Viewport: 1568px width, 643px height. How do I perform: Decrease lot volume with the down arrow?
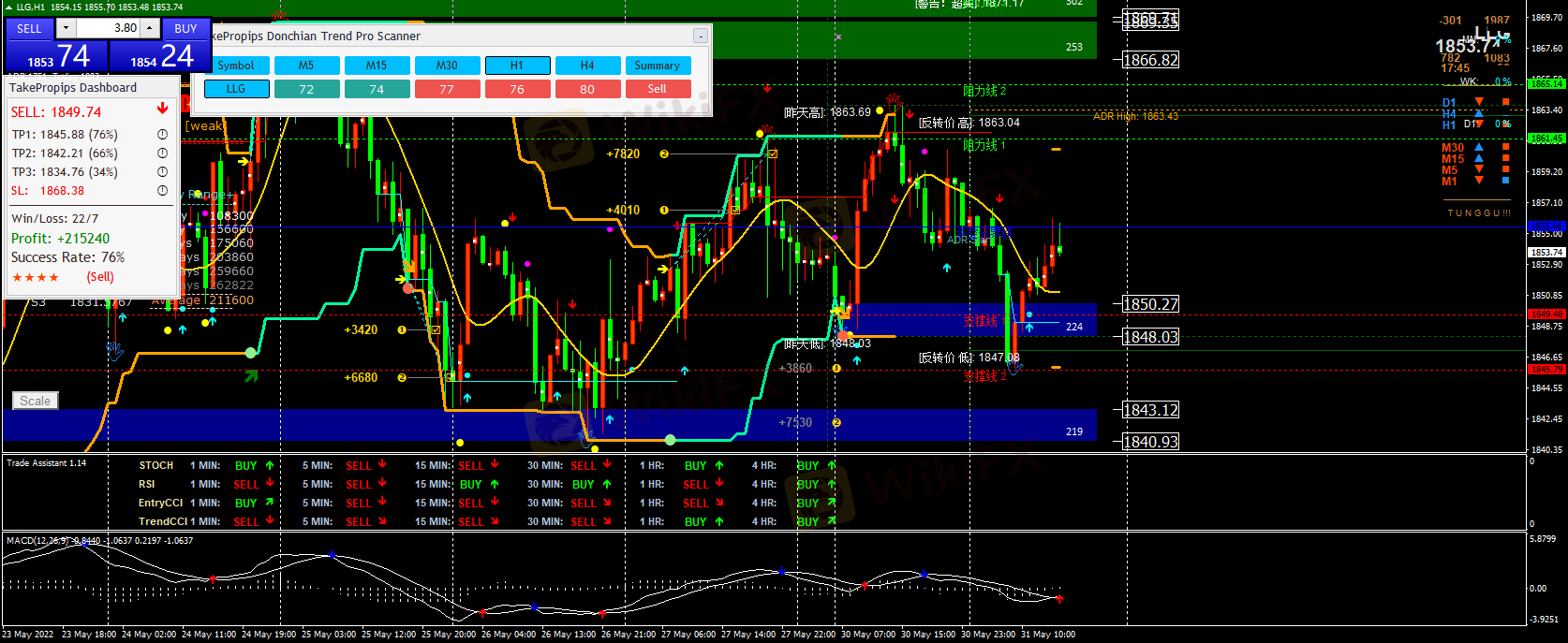[x=66, y=28]
